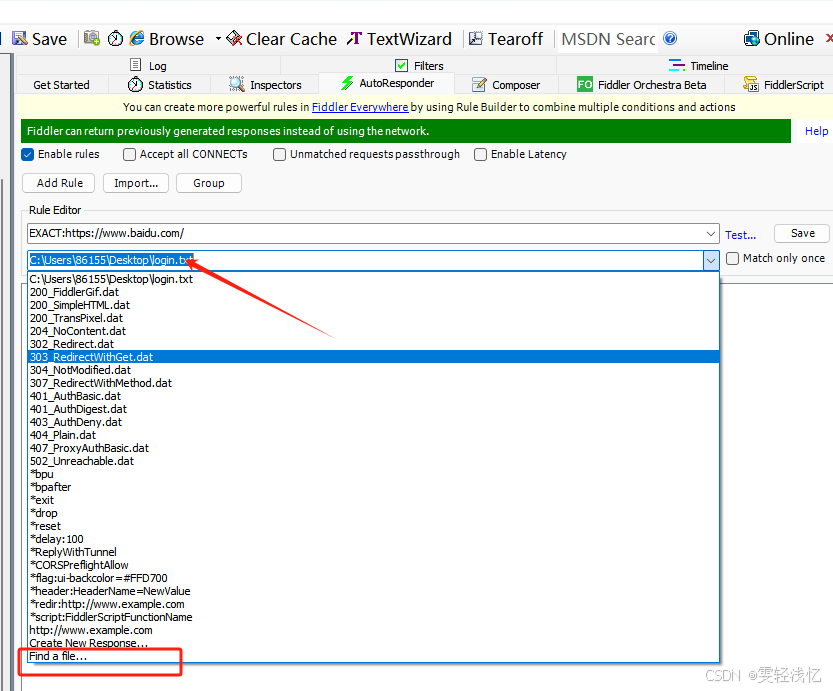The height and width of the screenshot is (691, 833).
Task: Click the Save toolbar icon
Action: pos(20,39)
